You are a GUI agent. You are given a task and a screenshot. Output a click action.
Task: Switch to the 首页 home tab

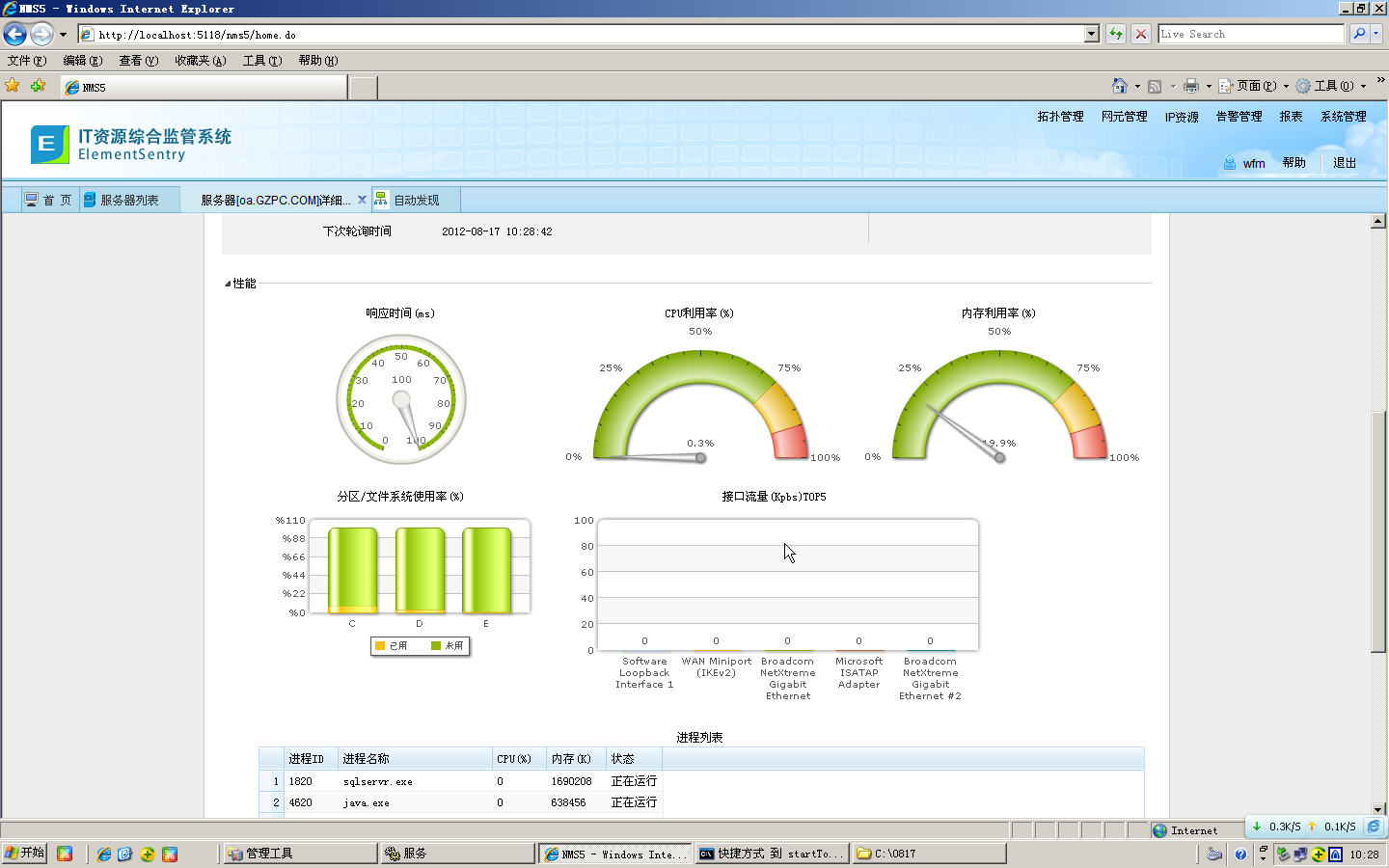(48, 200)
